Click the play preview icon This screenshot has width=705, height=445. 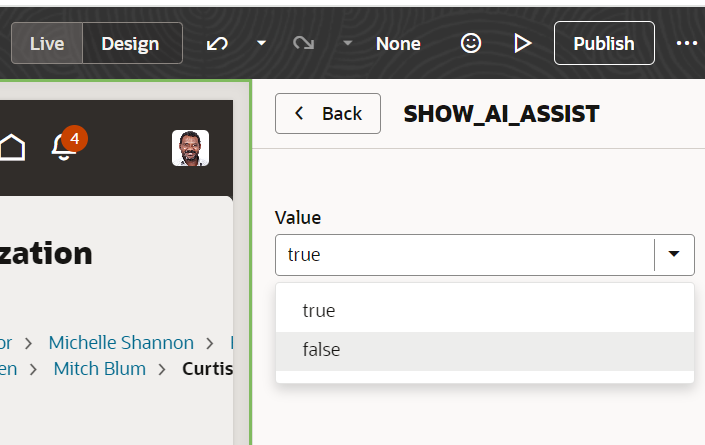(x=522, y=43)
